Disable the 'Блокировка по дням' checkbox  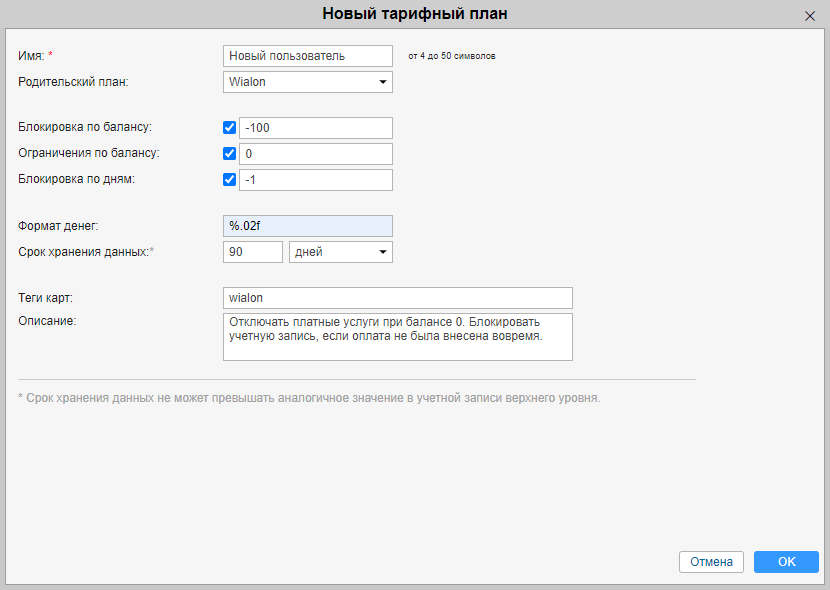click(x=230, y=180)
